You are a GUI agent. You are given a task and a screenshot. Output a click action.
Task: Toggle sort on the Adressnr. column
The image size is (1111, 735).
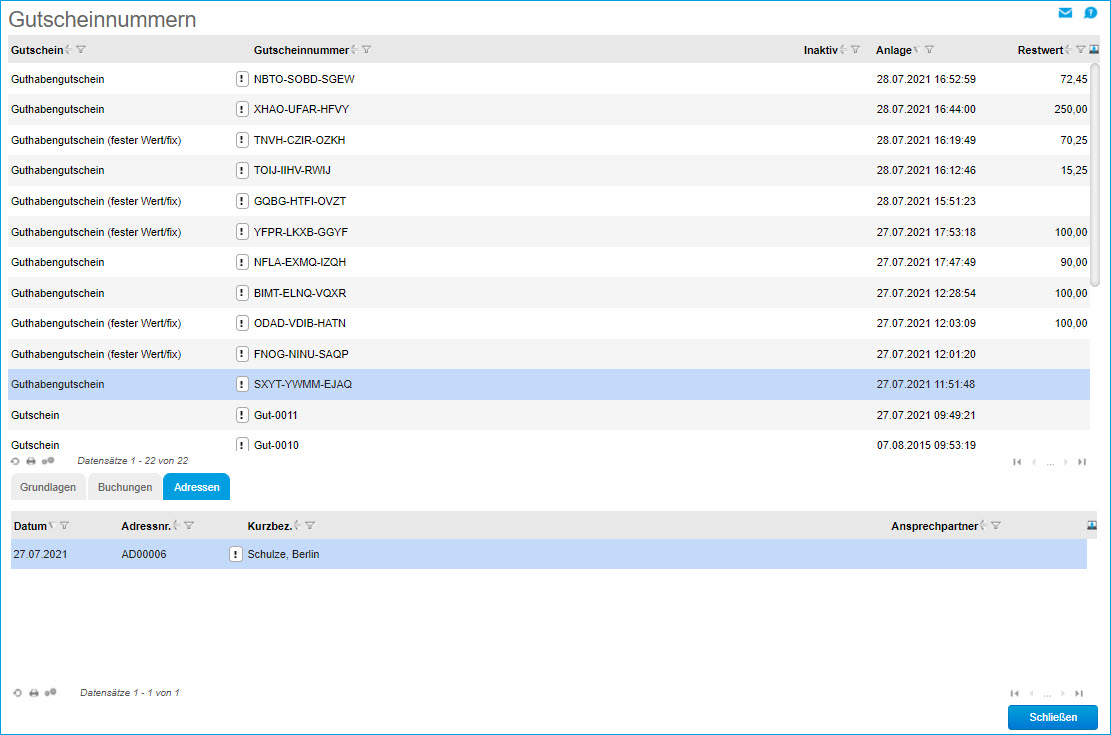tap(176, 526)
